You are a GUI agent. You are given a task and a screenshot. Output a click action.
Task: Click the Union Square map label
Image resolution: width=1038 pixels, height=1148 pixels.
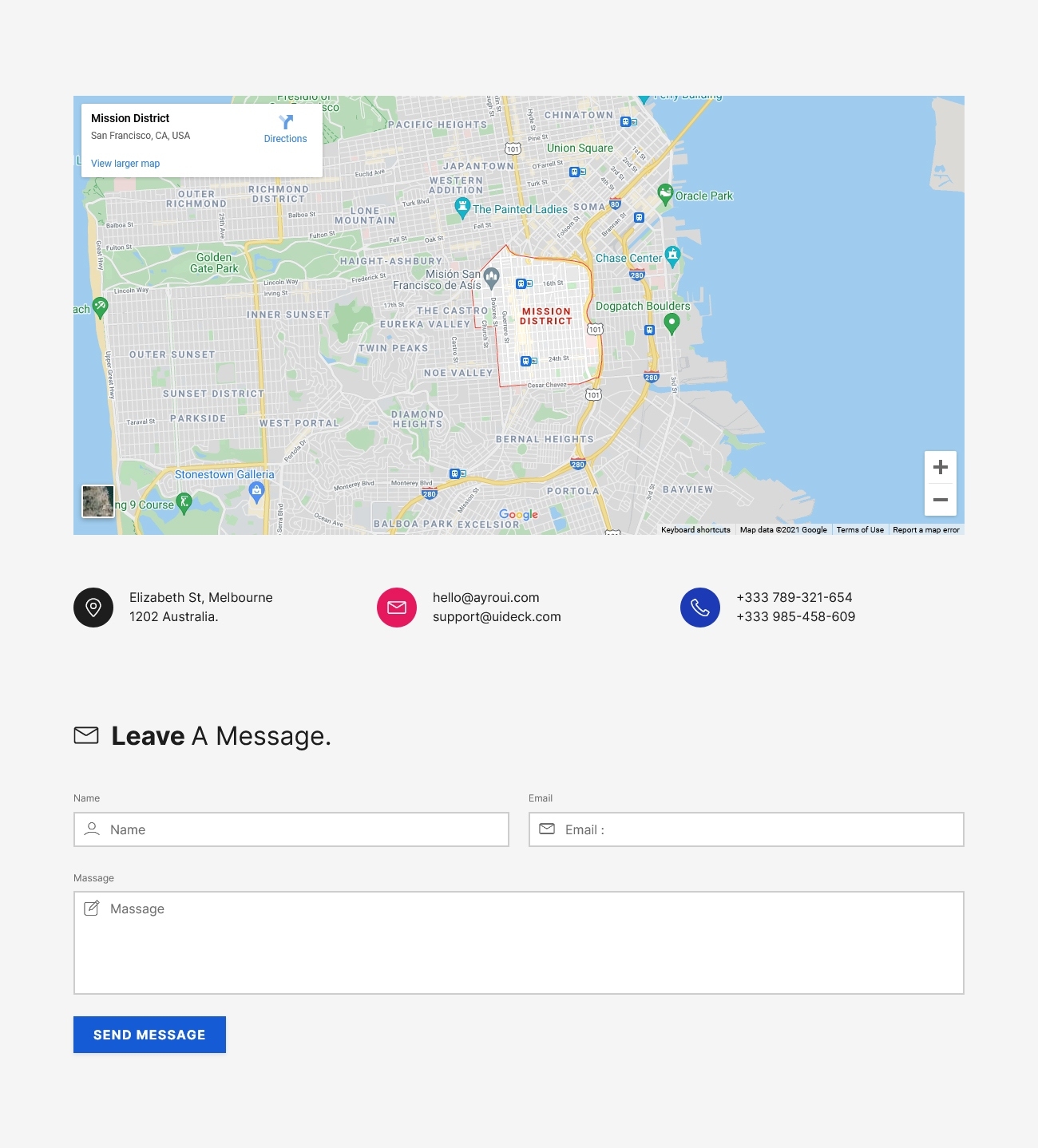tap(580, 148)
